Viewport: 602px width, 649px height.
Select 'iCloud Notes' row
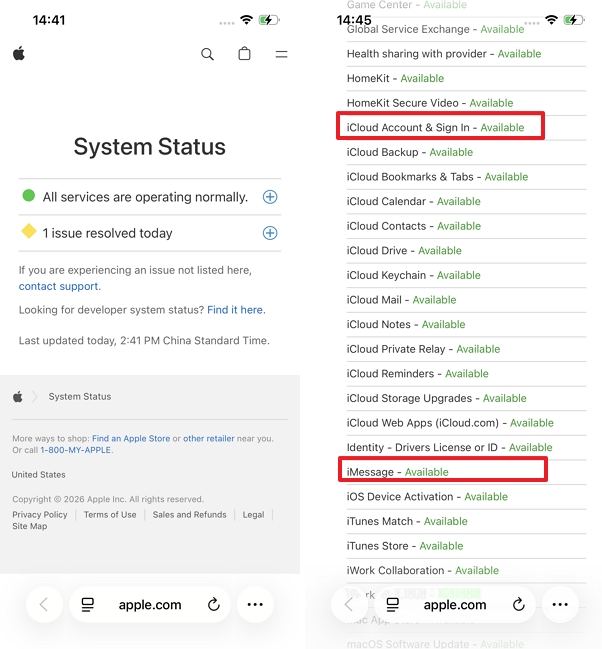467,324
